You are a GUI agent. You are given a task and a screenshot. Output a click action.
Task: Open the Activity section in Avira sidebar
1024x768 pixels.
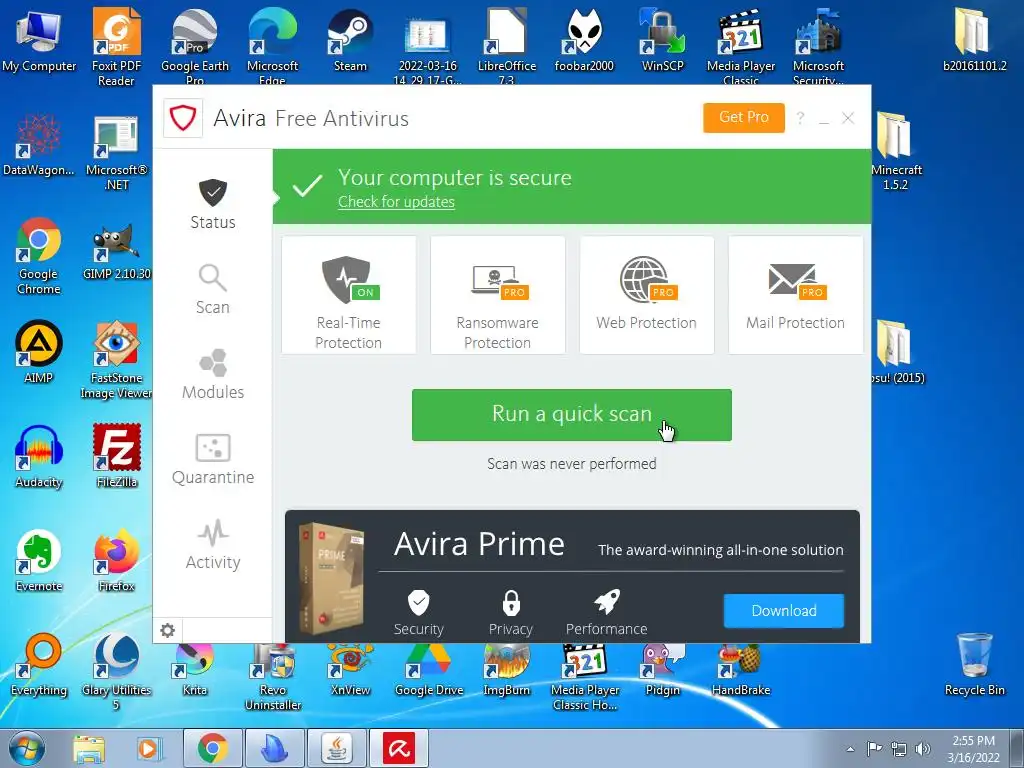tap(213, 544)
